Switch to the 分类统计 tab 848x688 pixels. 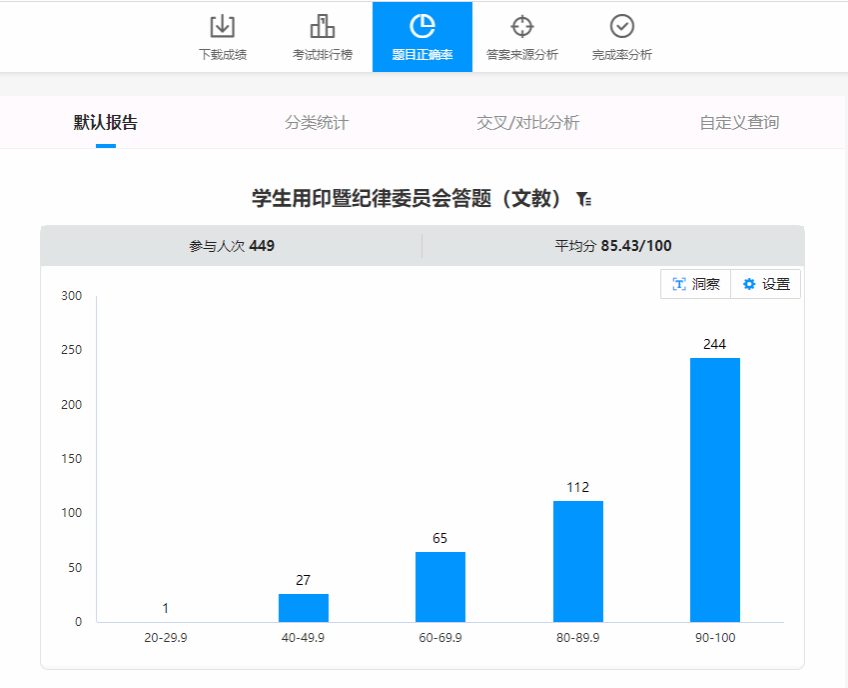(x=317, y=123)
